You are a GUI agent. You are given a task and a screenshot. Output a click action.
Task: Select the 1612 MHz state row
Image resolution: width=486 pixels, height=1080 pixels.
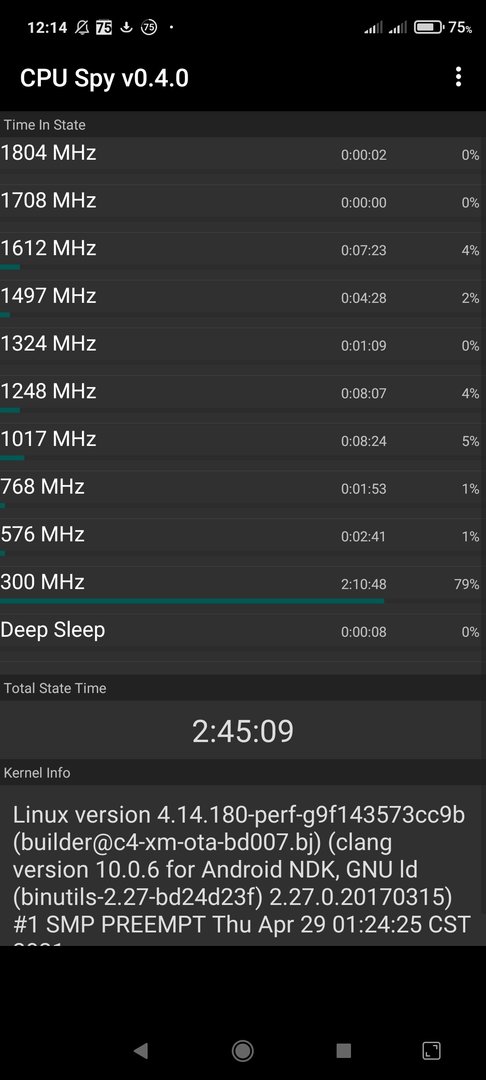[x=243, y=256]
